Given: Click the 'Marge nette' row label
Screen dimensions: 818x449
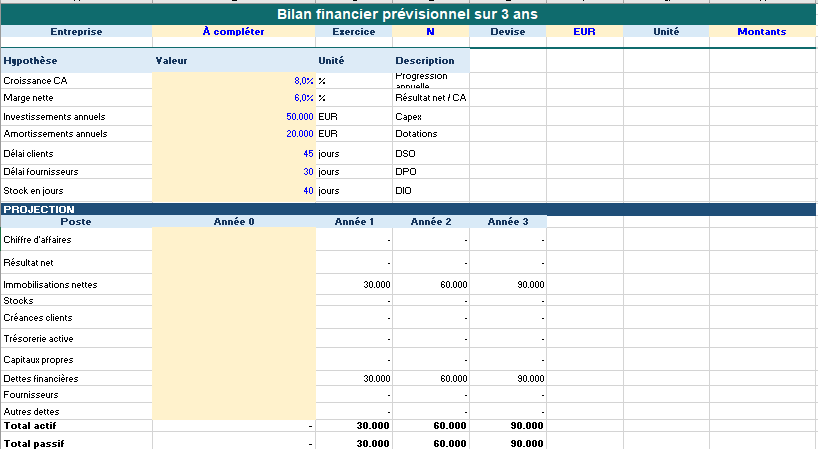Looking at the screenshot, I should click(76, 98).
